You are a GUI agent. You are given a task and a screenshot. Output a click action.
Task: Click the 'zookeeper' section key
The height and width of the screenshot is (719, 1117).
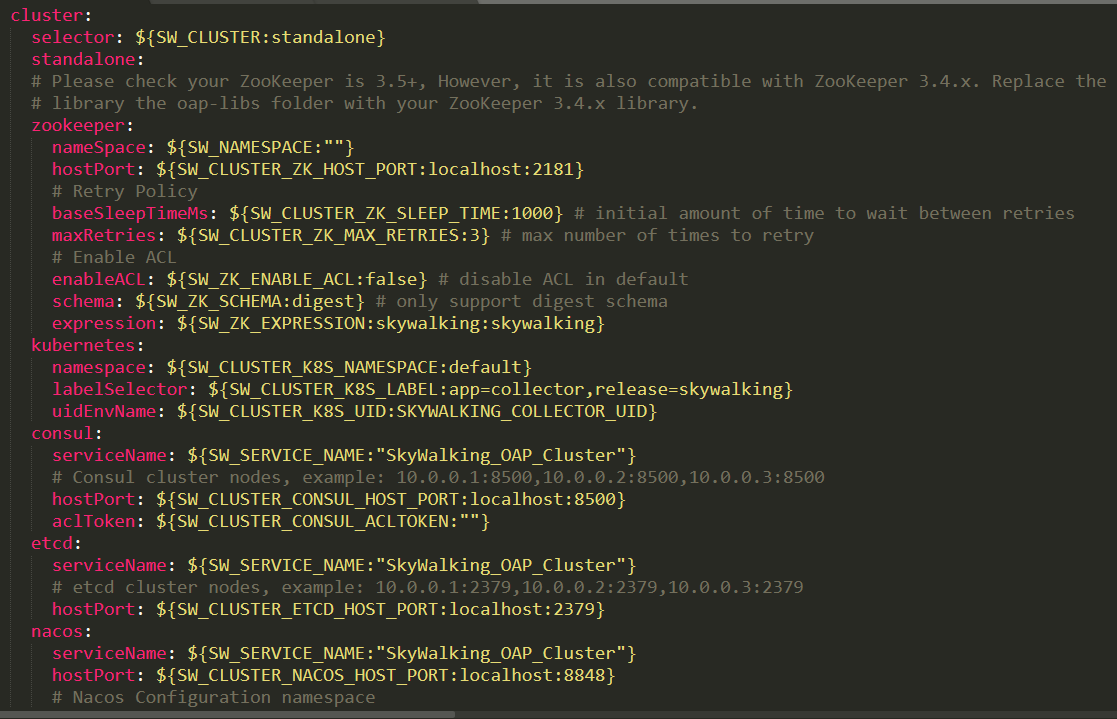78,125
